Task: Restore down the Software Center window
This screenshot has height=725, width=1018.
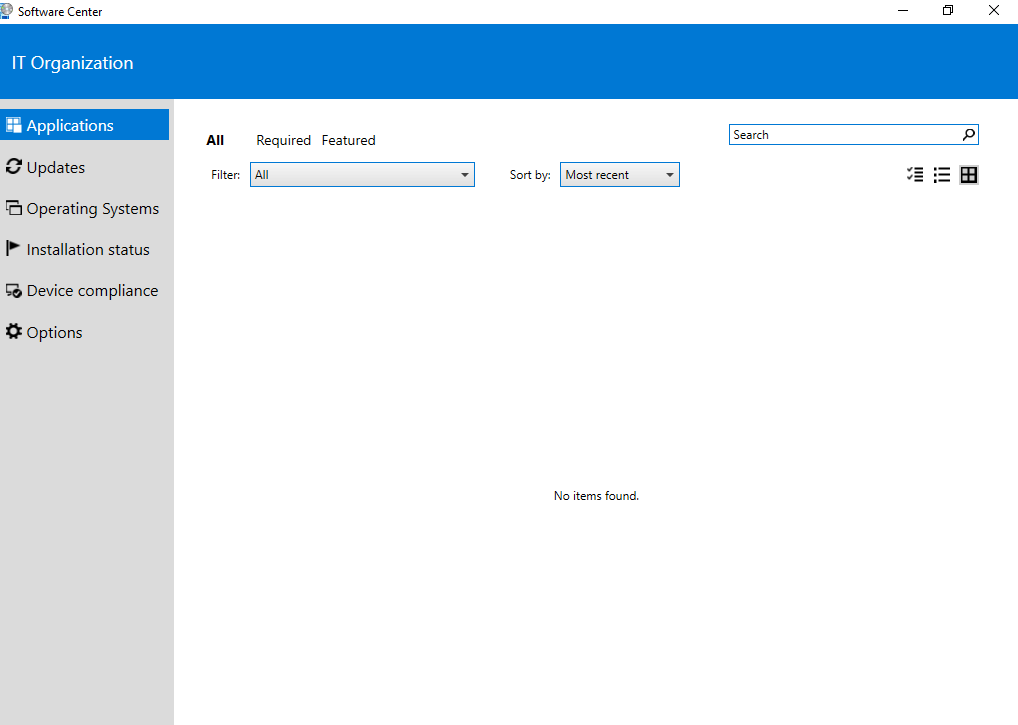Action: click(948, 10)
